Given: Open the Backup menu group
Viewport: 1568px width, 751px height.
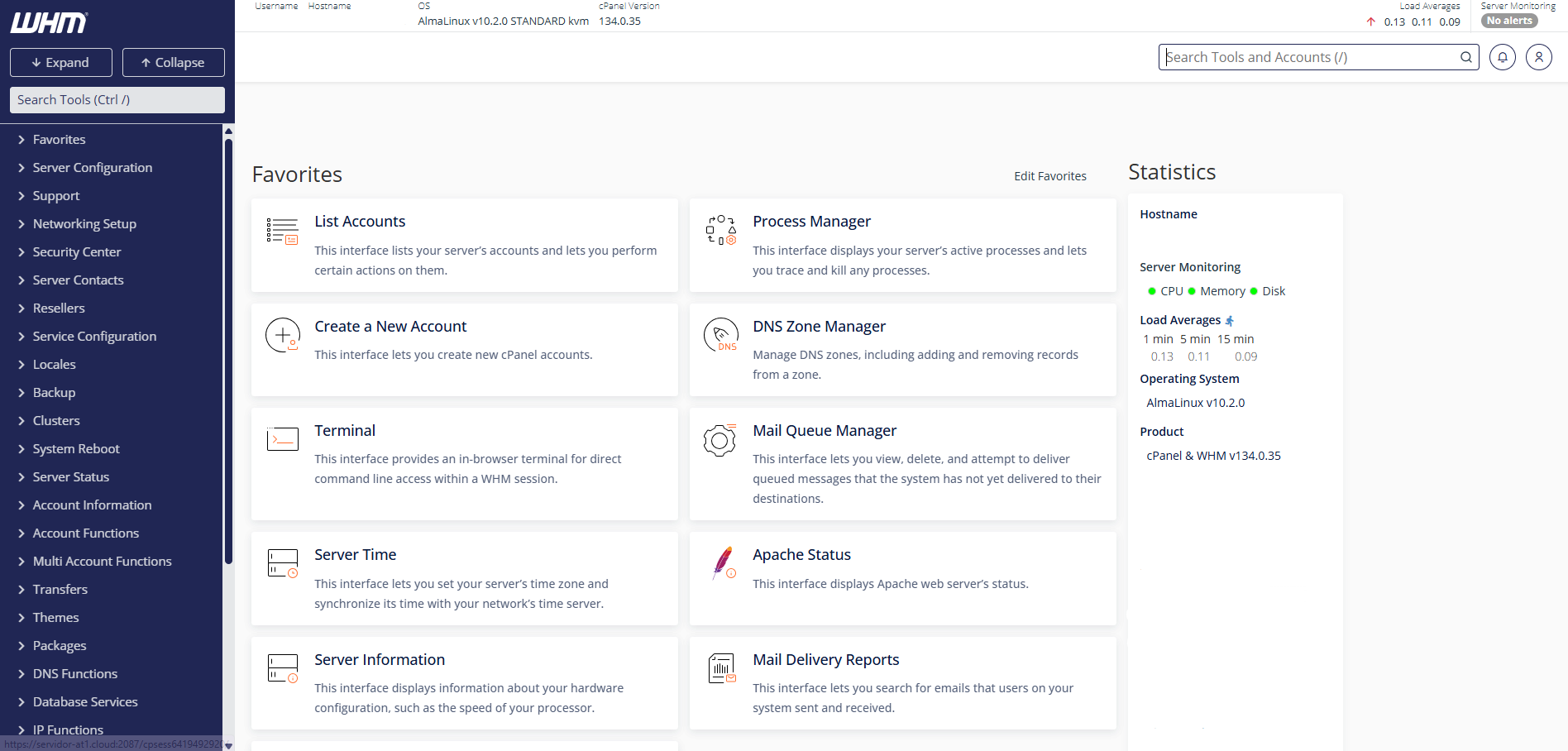Looking at the screenshot, I should click(x=112, y=393).
